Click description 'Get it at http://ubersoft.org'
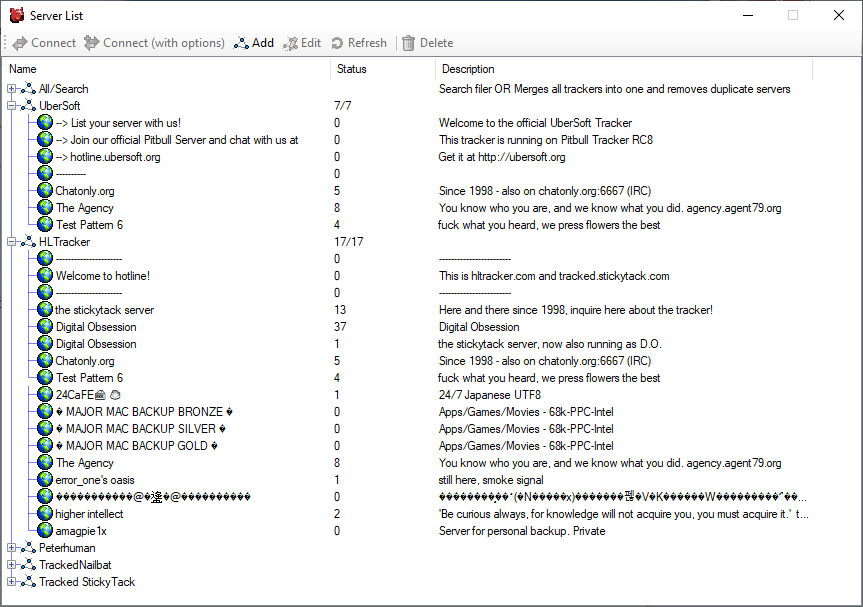Image resolution: width=863 pixels, height=607 pixels. tap(502, 156)
